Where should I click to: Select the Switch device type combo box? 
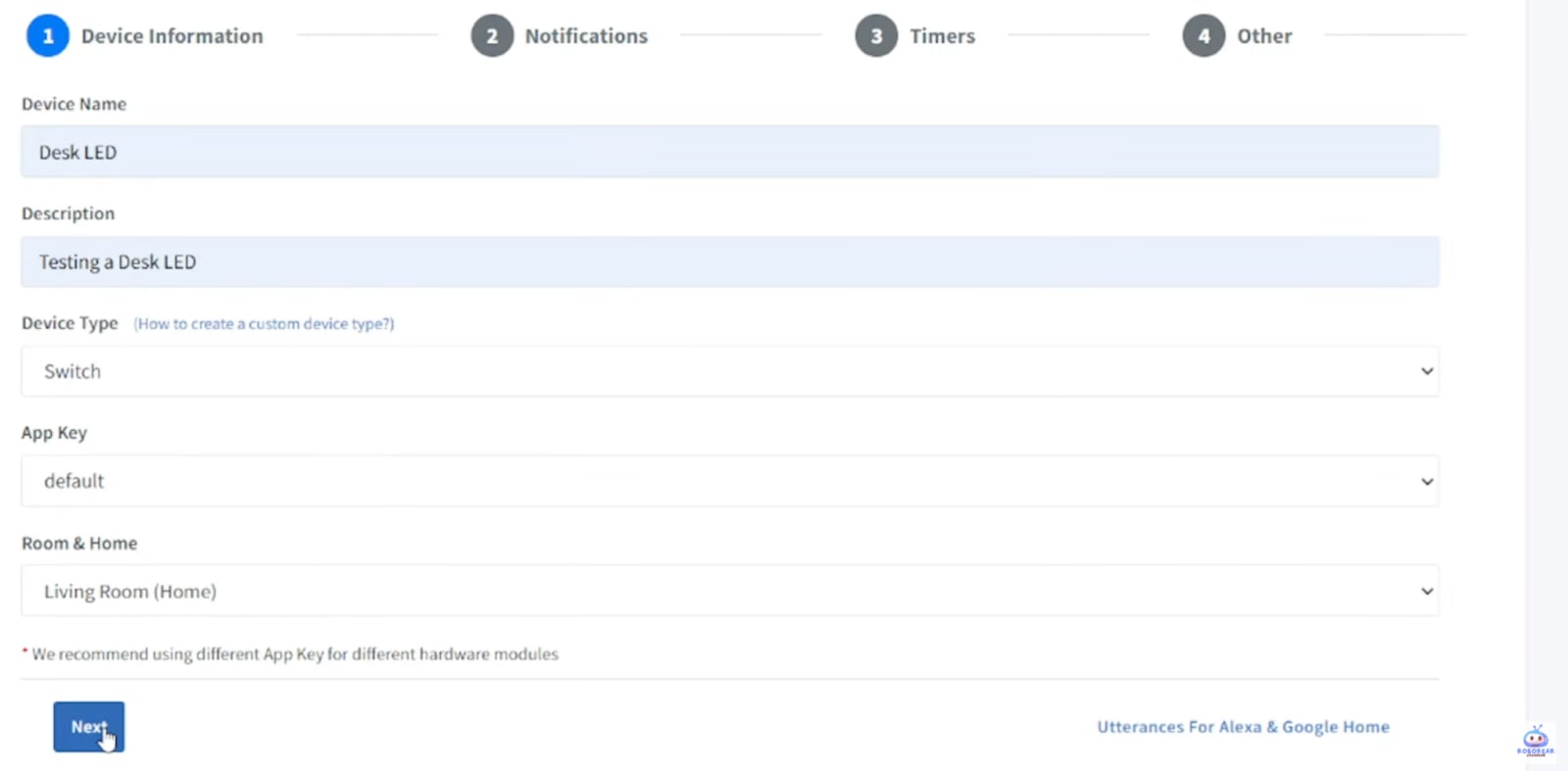pyautogui.click(x=730, y=371)
